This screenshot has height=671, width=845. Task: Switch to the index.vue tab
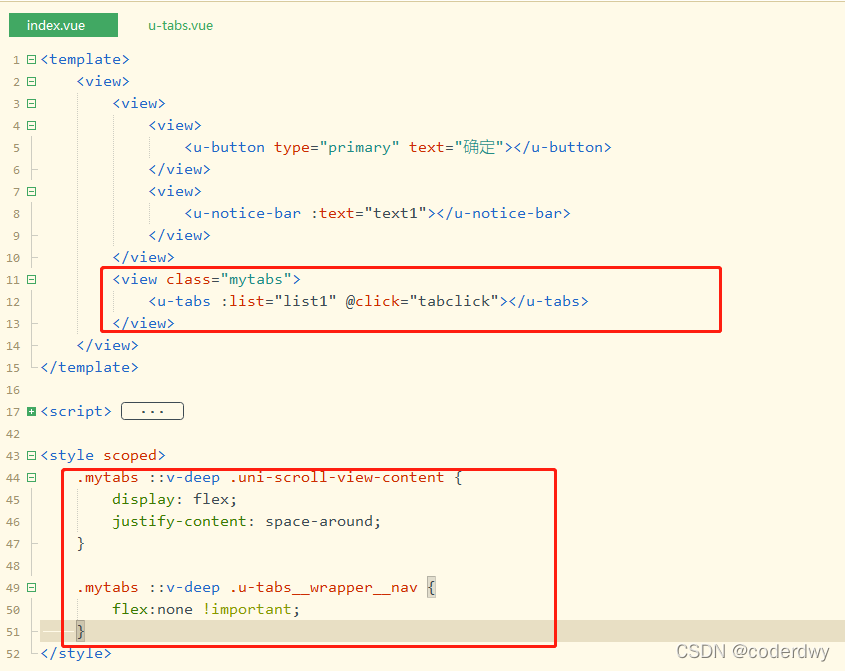63,25
